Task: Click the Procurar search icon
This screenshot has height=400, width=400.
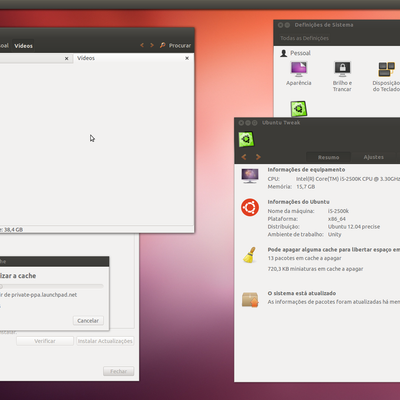Action: pos(162,45)
